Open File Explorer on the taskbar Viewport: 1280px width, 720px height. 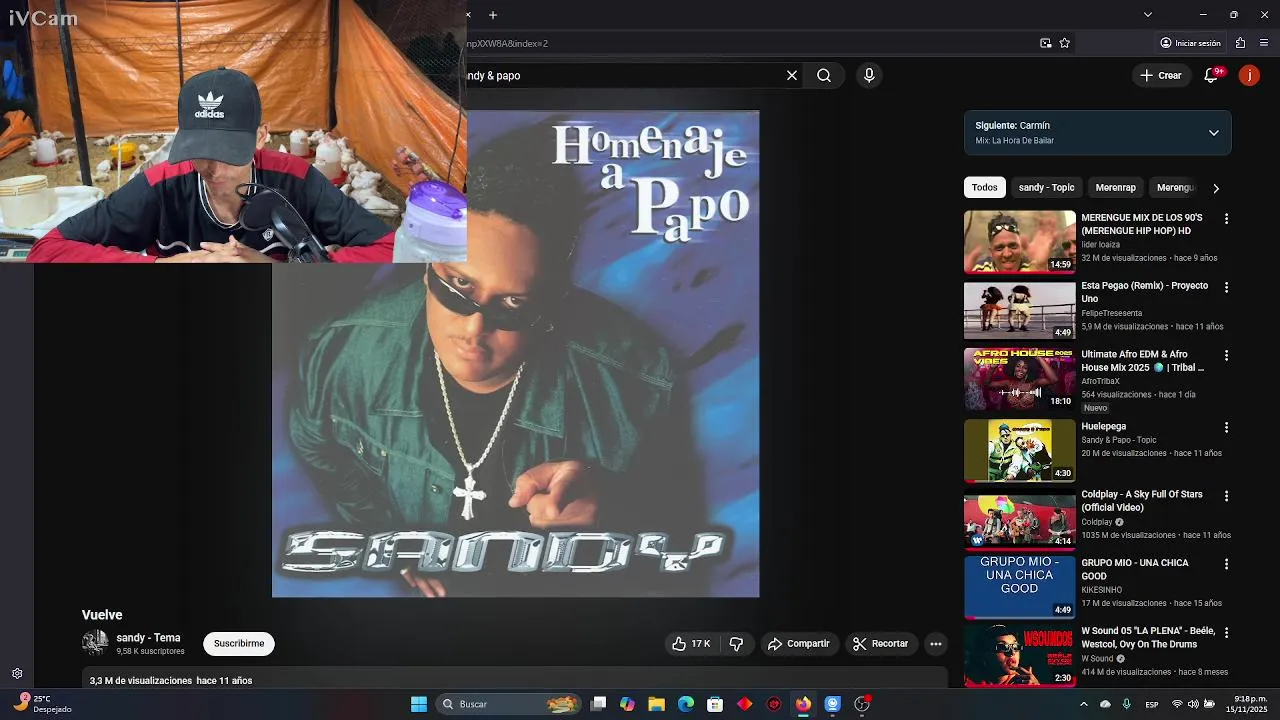tap(656, 704)
